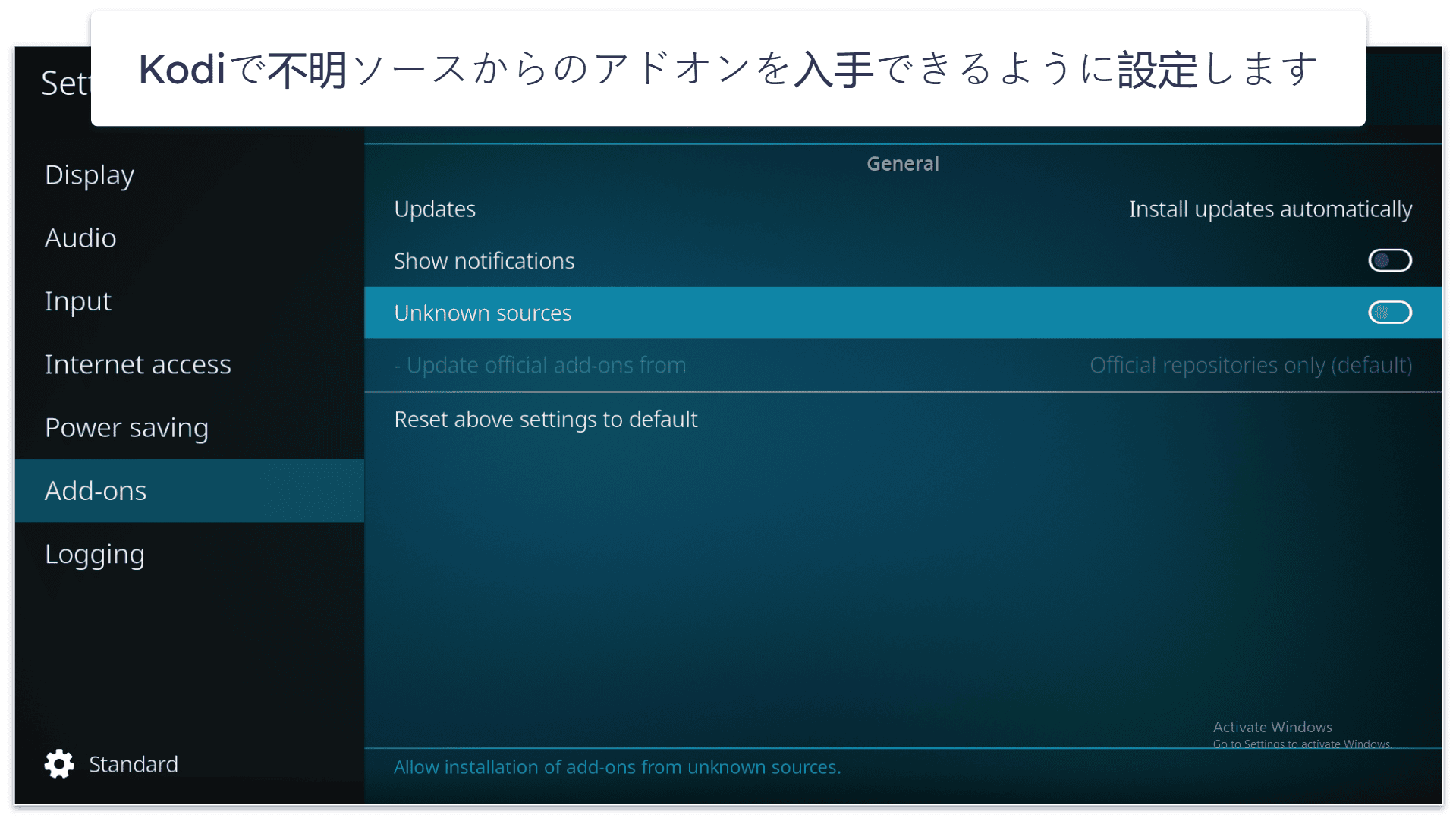Screen dimensions: 1456x818
Task: Click the settings level gear icon
Action: click(59, 764)
